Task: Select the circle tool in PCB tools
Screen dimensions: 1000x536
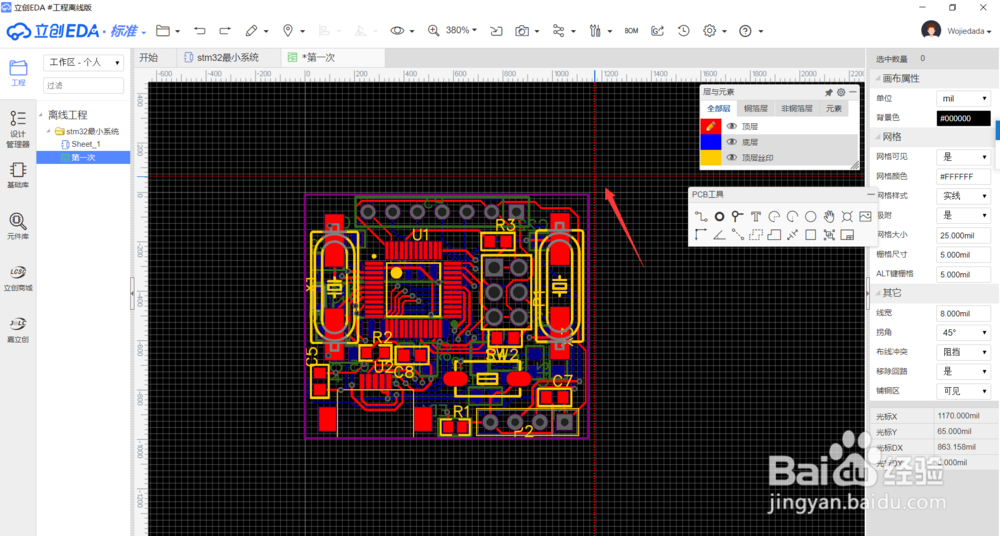Action: pos(811,216)
